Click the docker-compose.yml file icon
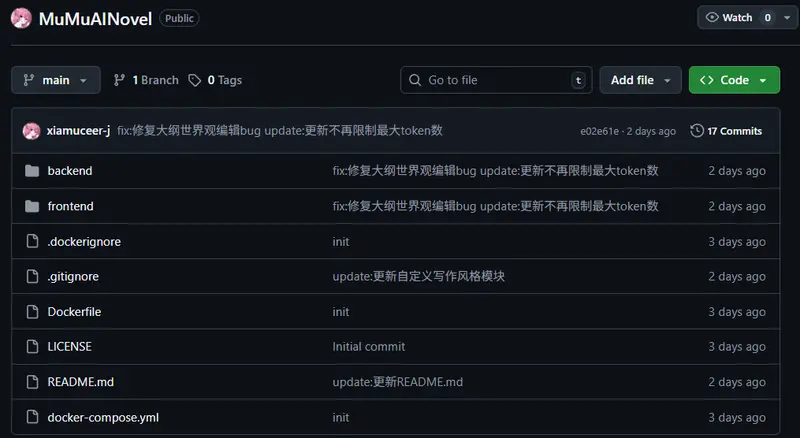The image size is (800, 438). click(31, 417)
